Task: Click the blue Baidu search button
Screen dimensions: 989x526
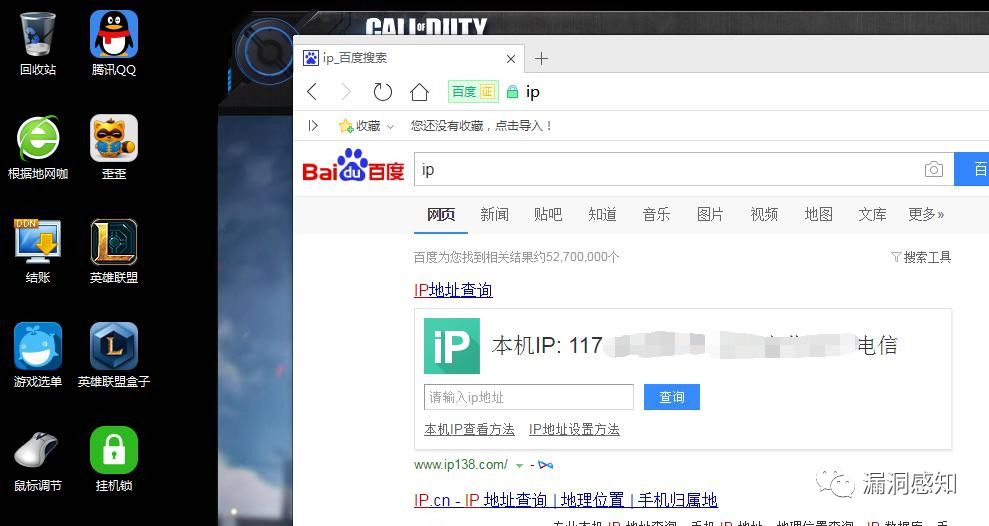Action: pyautogui.click(x=971, y=169)
